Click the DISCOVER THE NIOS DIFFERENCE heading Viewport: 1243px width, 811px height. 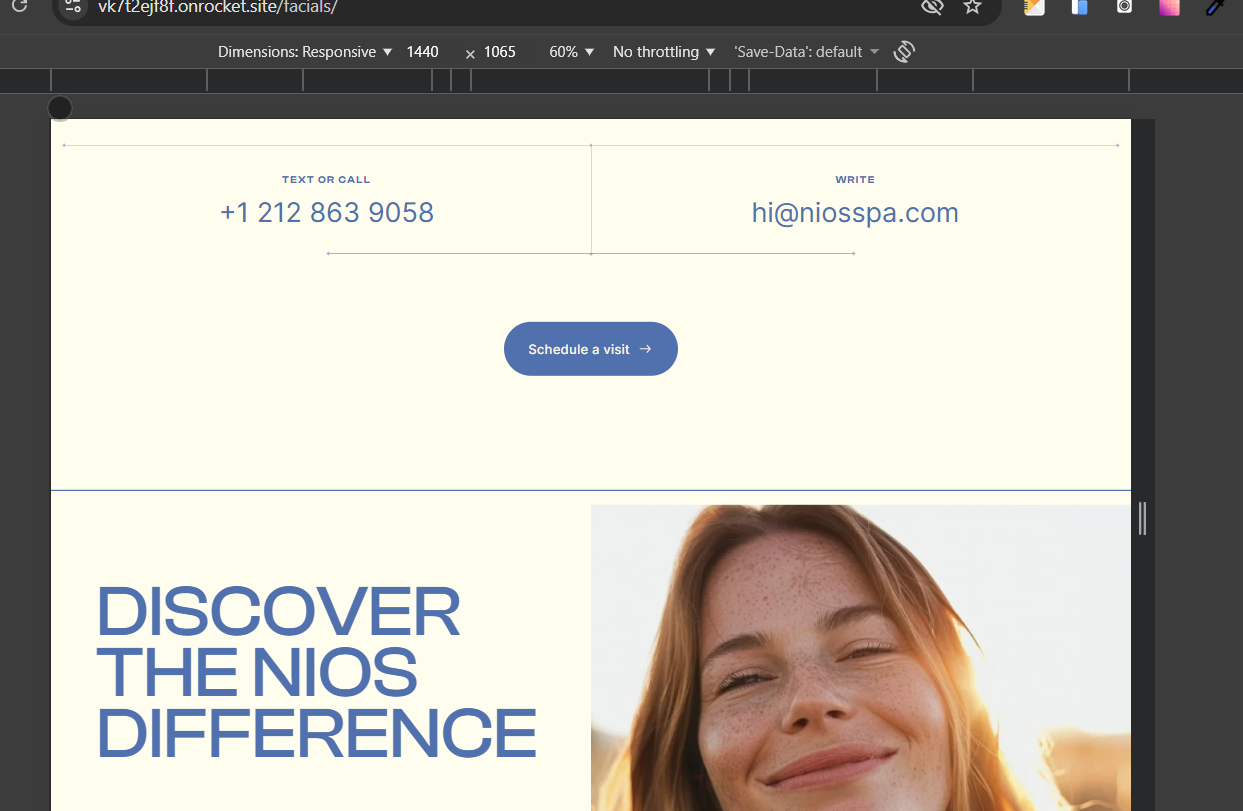[x=316, y=672]
